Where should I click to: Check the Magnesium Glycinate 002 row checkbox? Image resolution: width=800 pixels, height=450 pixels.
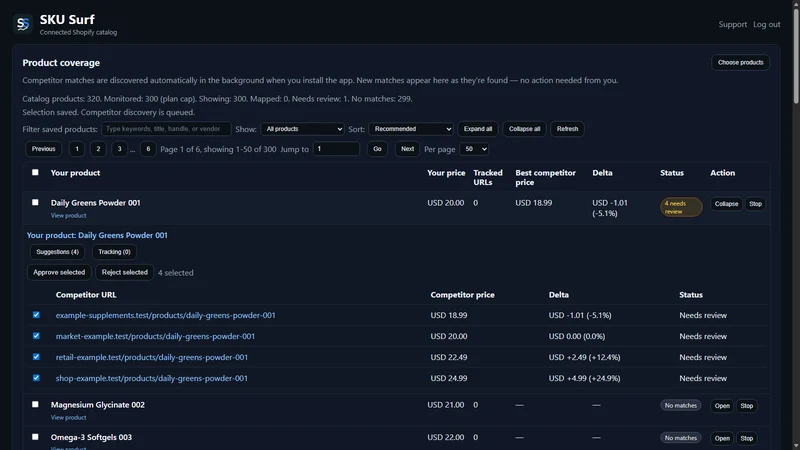tap(35, 405)
